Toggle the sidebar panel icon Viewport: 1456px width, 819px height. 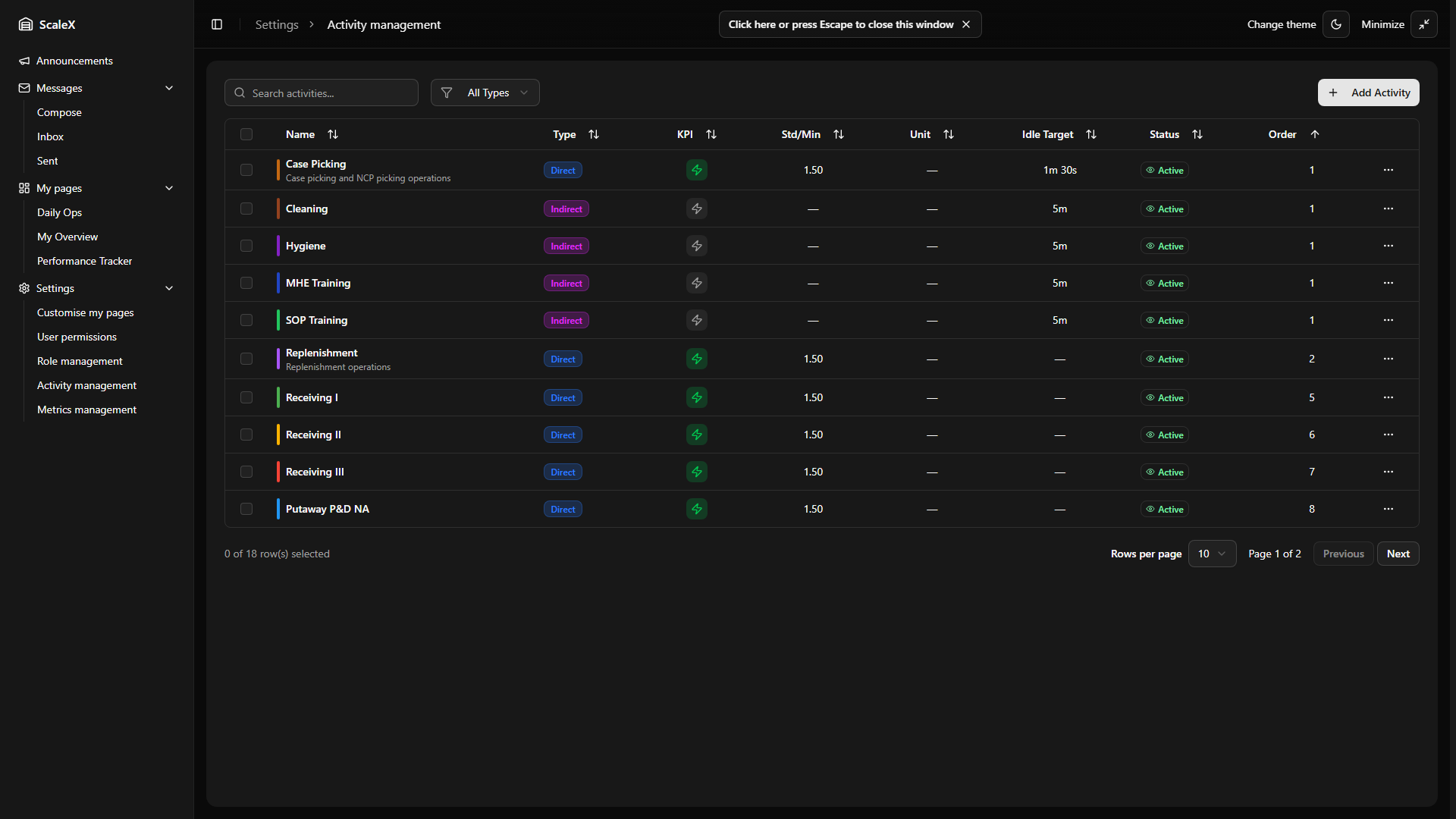[x=217, y=24]
